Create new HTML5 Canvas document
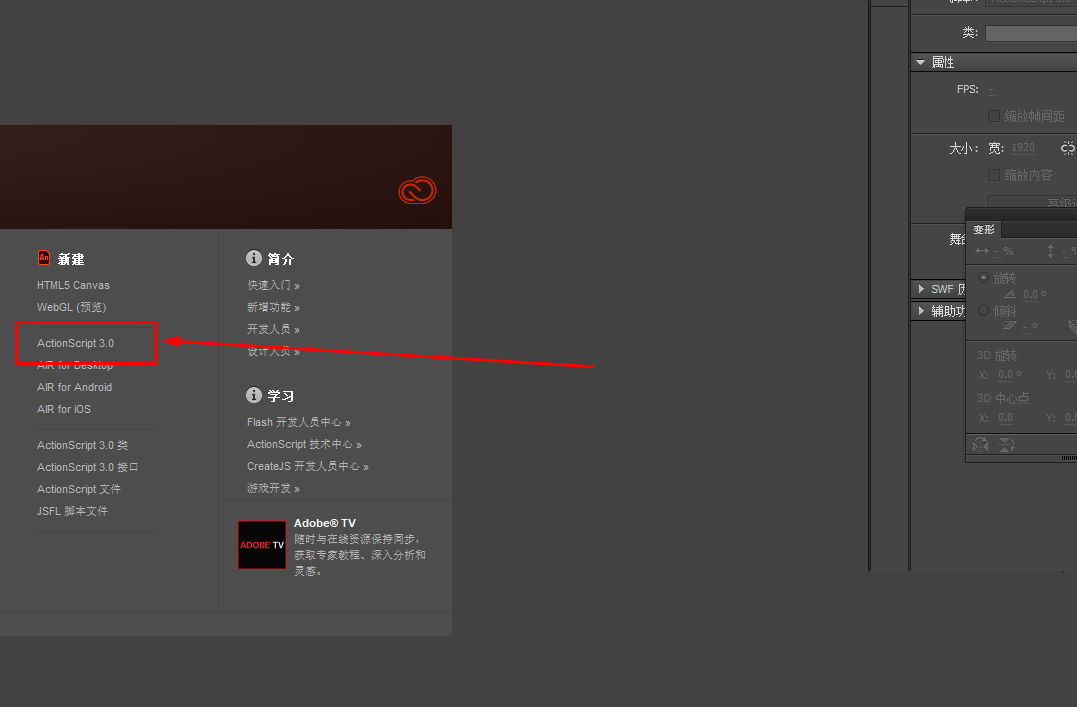Image resolution: width=1077 pixels, height=707 pixels. [x=73, y=285]
